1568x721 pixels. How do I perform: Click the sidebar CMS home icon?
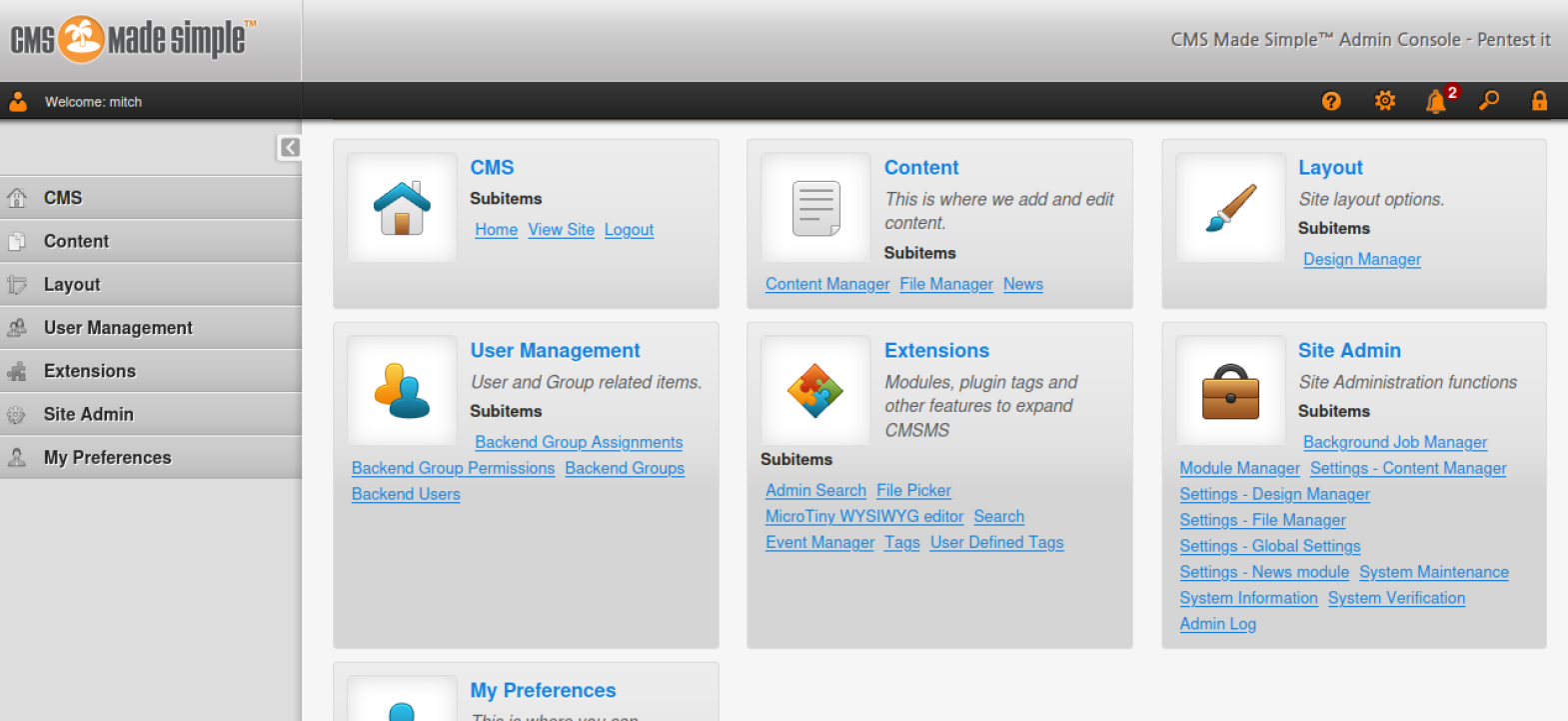pyautogui.click(x=17, y=198)
